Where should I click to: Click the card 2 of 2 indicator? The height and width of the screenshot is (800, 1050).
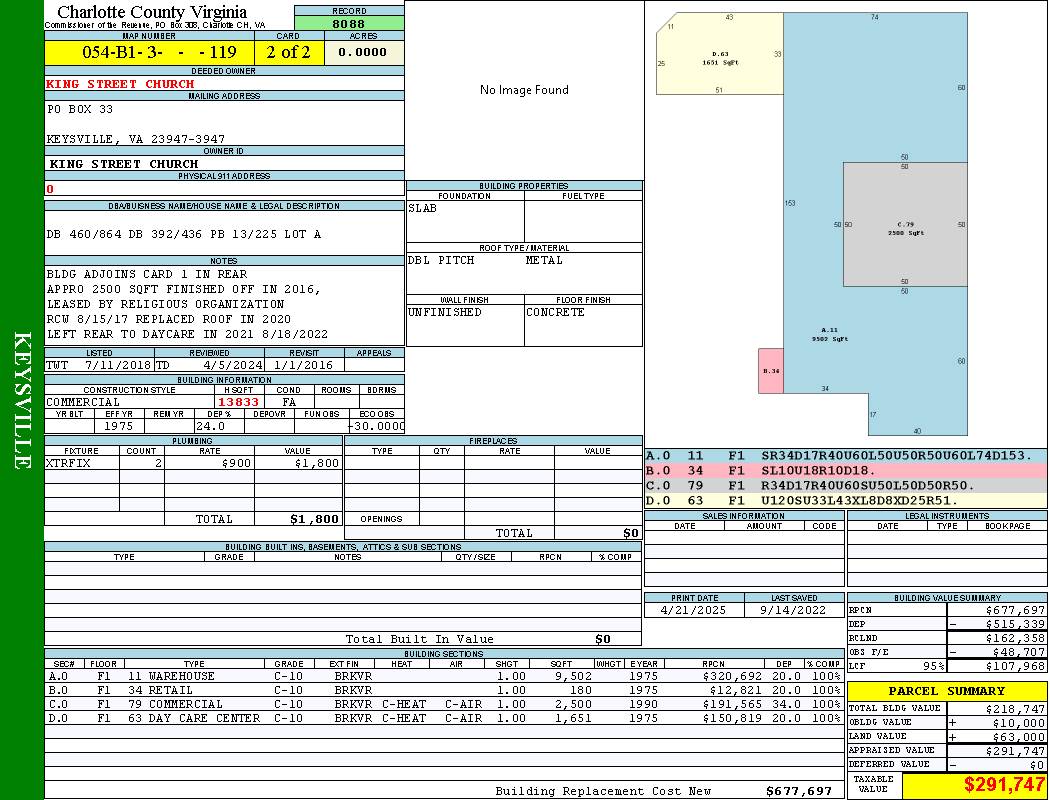(x=289, y=52)
